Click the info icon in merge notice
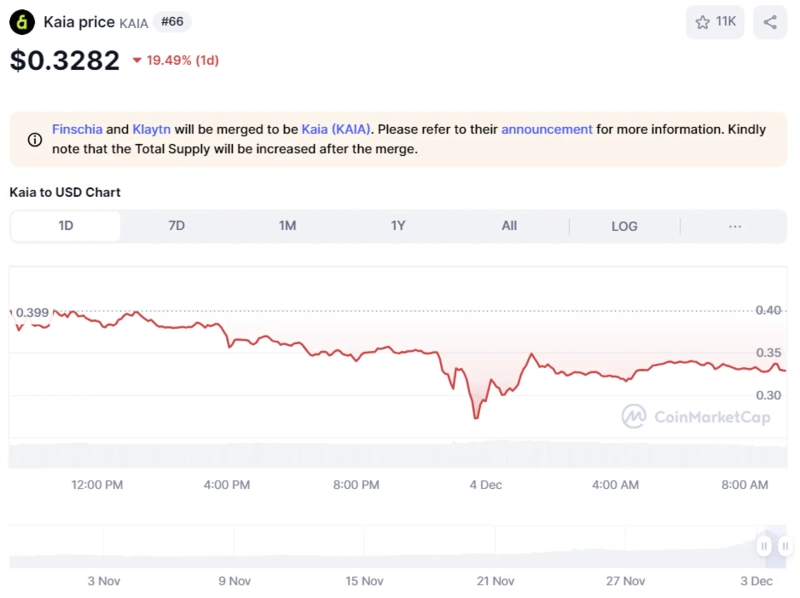This screenshot has width=800, height=598. [34, 140]
